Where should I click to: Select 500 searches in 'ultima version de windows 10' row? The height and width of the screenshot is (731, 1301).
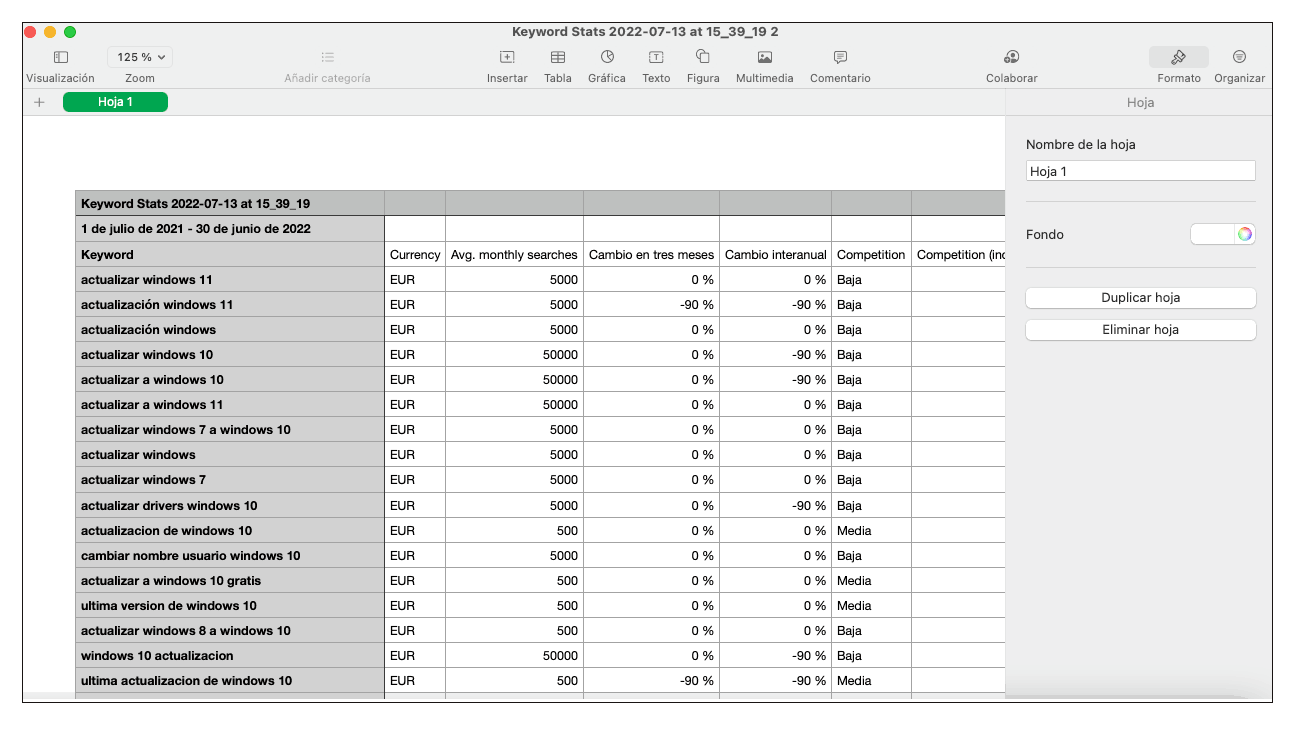(514, 606)
